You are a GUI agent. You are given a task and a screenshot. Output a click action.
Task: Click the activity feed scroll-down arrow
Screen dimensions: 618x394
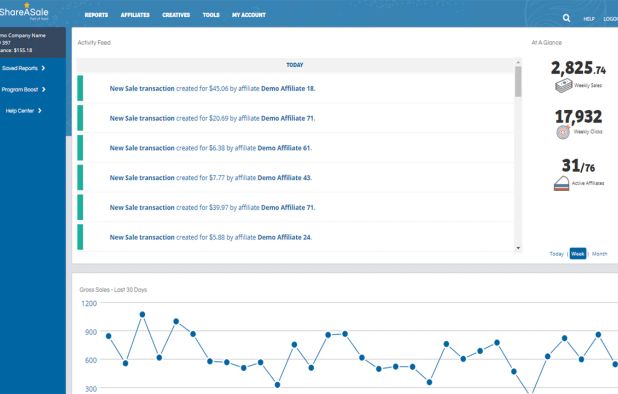(518, 248)
